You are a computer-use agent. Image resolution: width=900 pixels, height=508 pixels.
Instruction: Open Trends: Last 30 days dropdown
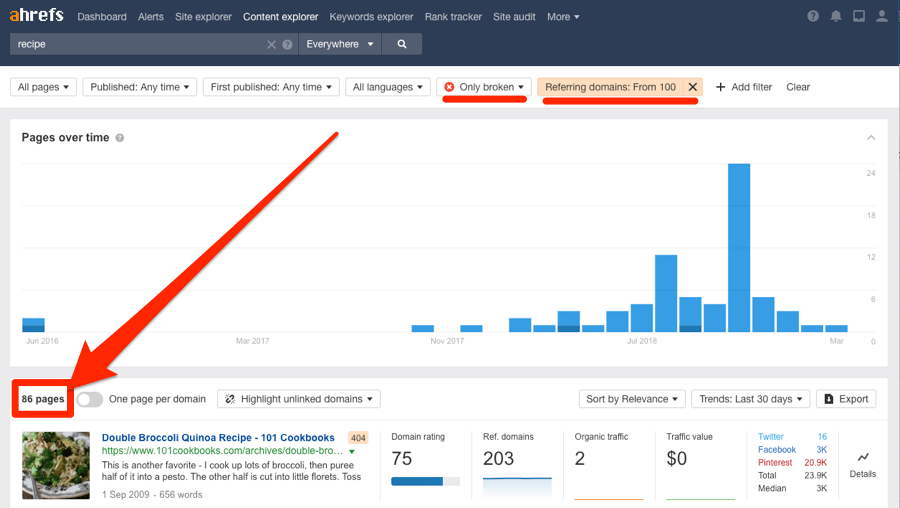coord(749,399)
